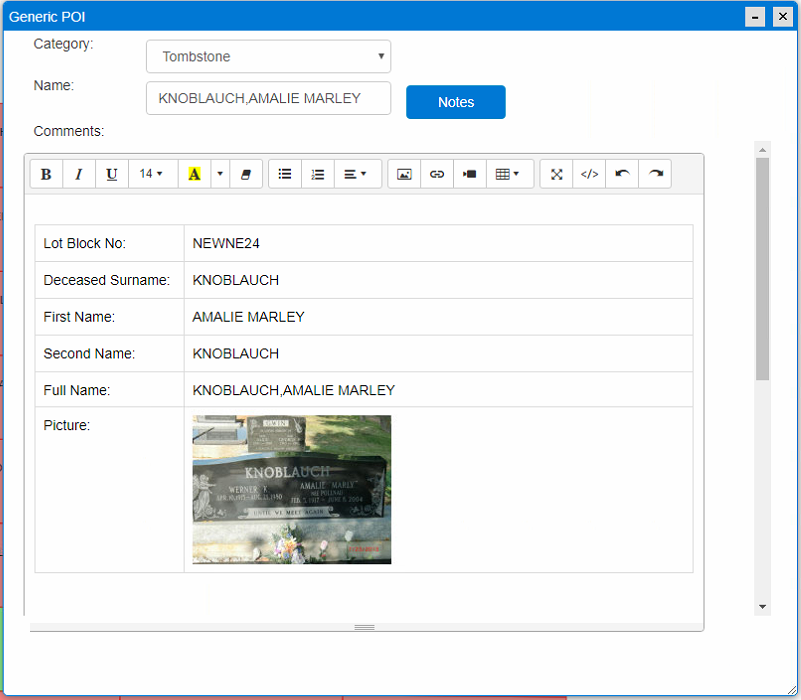801x700 pixels.
Task: Redo the last edit
Action: [655, 174]
